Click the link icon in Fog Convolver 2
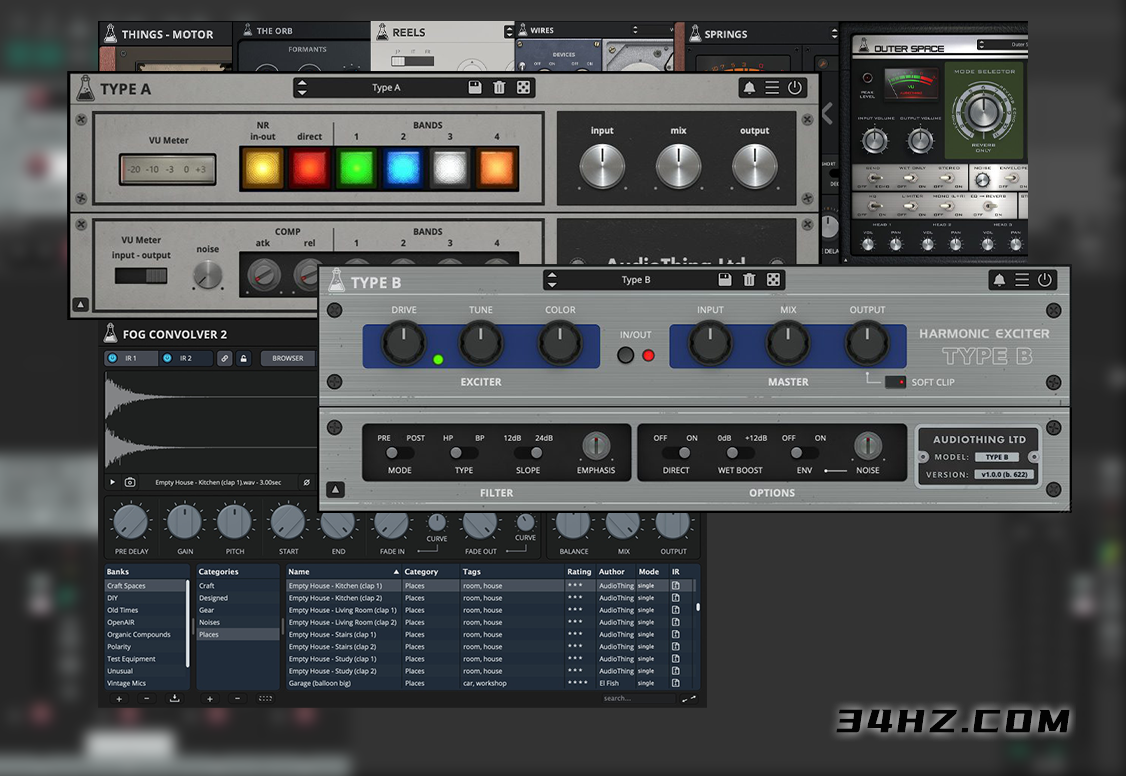Image resolution: width=1126 pixels, height=776 pixels. point(225,358)
